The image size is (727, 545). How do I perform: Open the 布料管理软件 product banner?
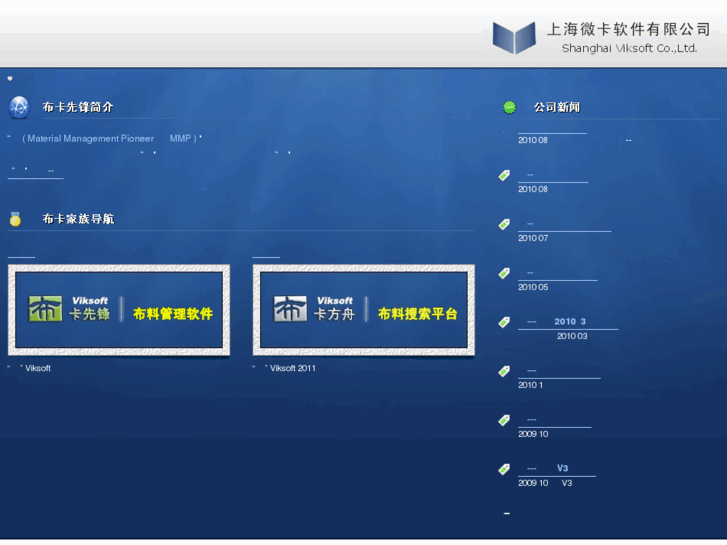click(x=119, y=310)
